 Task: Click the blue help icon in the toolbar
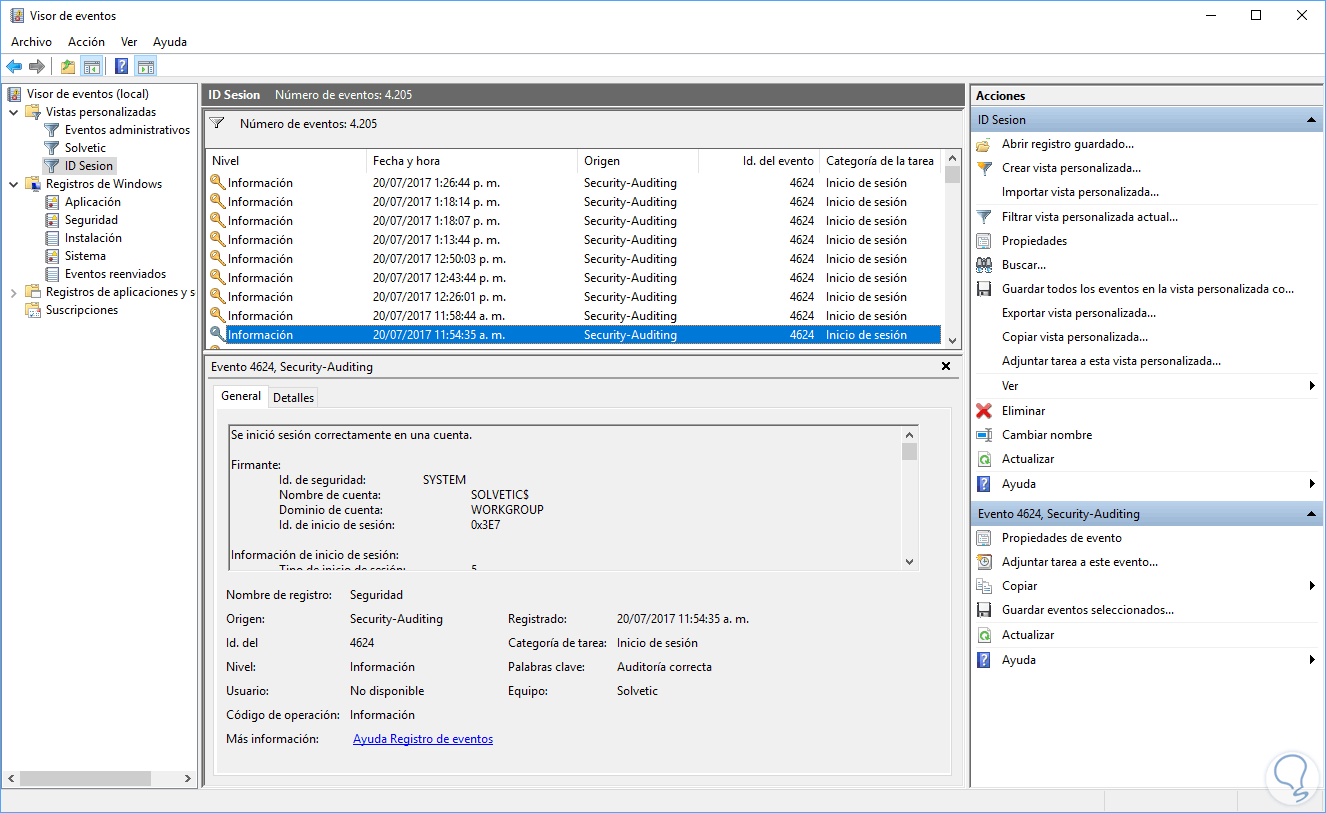pyautogui.click(x=121, y=67)
